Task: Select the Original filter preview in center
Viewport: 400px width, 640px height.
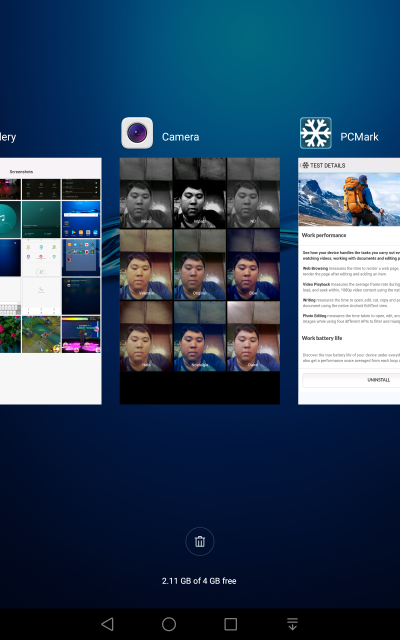Action: [x=200, y=265]
